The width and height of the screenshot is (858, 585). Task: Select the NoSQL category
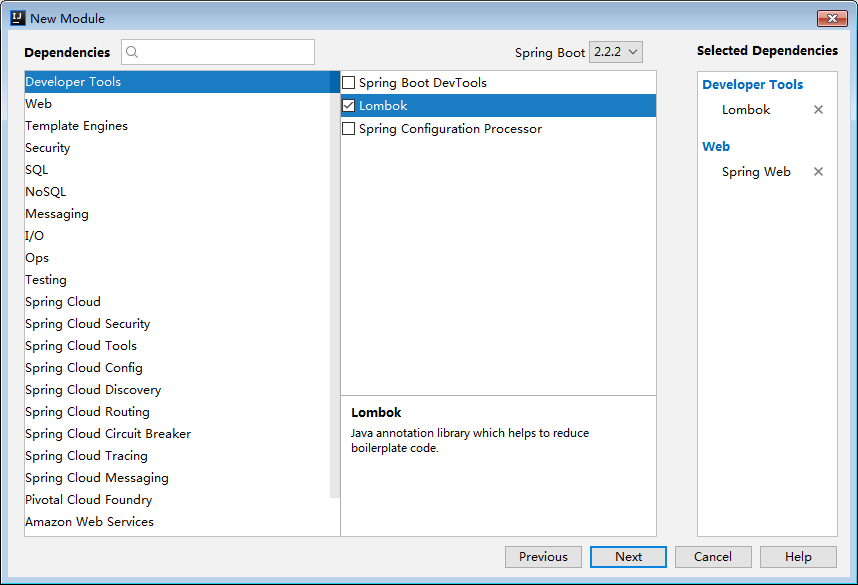pyautogui.click(x=177, y=192)
